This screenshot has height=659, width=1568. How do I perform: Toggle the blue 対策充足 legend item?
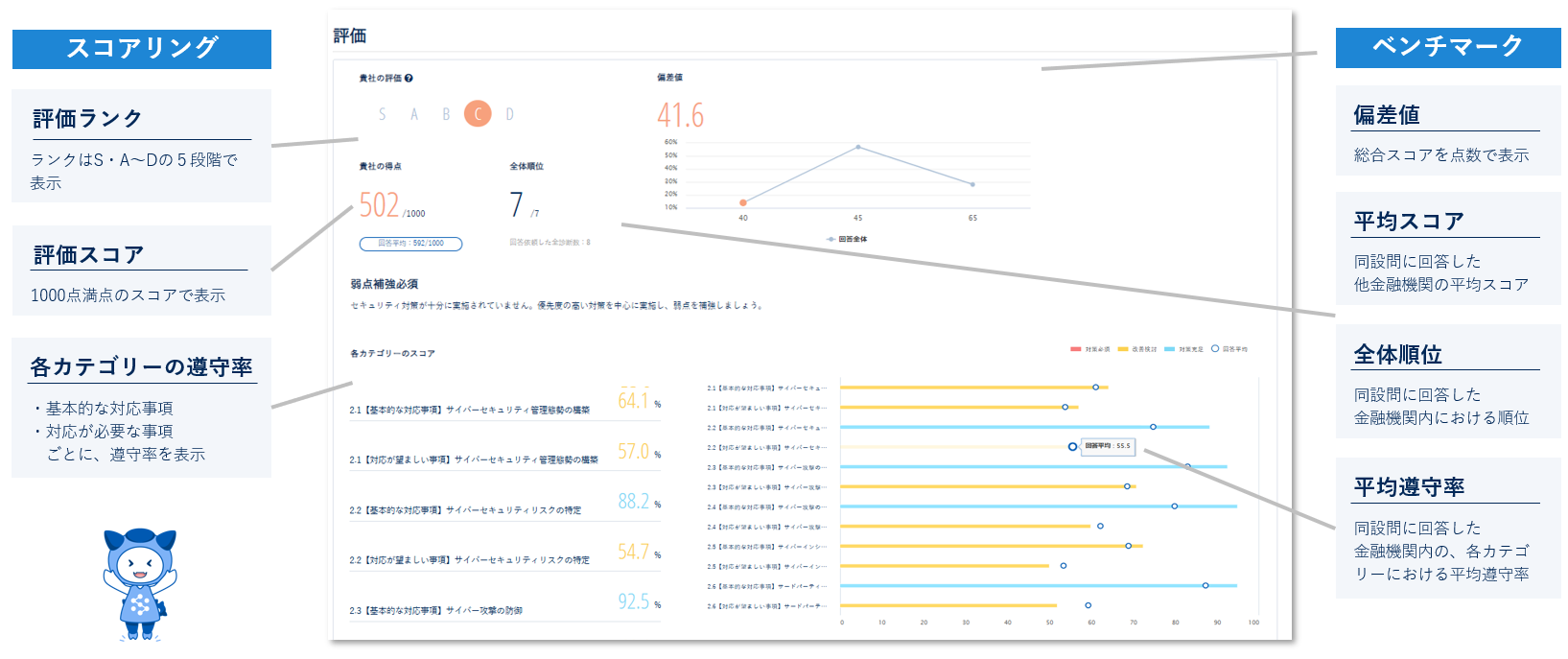click(x=1184, y=349)
